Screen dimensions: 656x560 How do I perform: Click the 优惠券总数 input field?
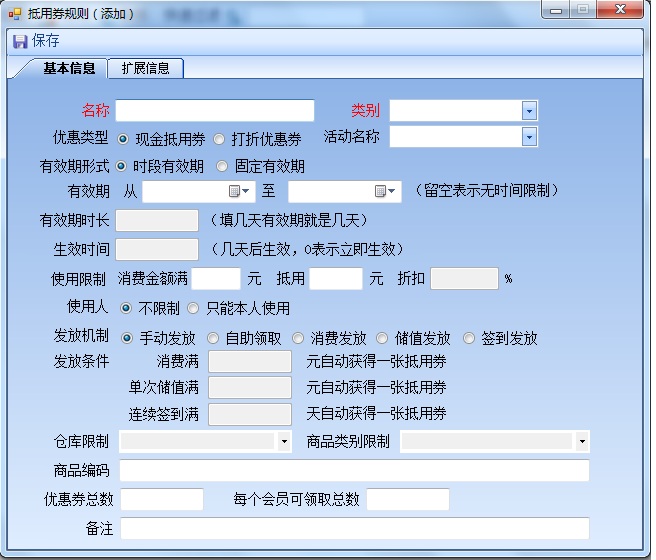162,499
